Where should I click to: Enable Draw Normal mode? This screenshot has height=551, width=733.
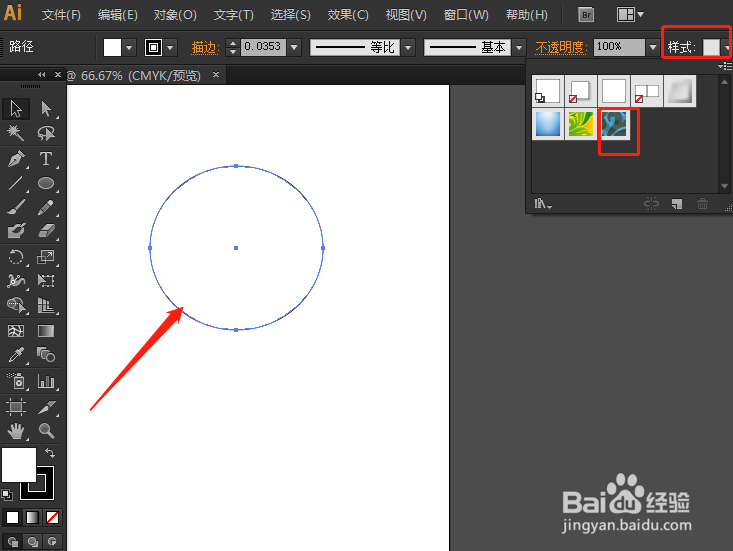[x=13, y=541]
